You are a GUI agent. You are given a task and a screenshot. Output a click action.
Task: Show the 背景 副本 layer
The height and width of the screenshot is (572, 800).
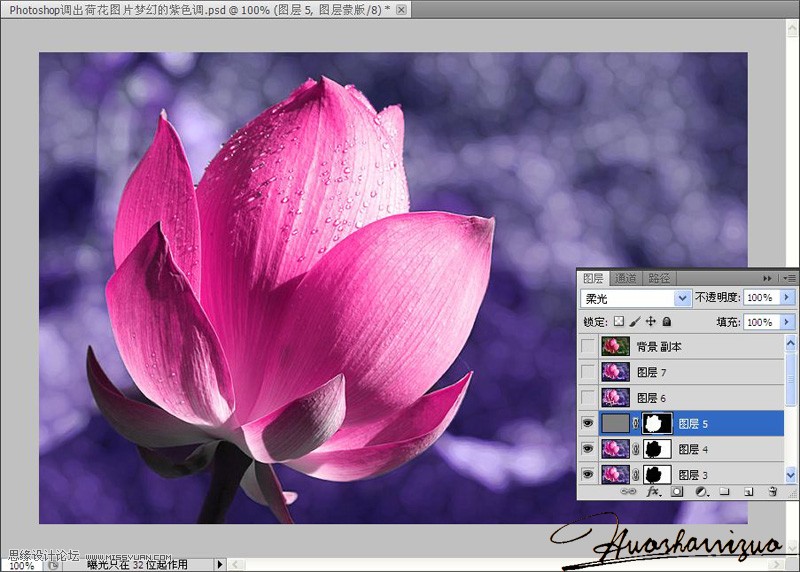(x=588, y=346)
